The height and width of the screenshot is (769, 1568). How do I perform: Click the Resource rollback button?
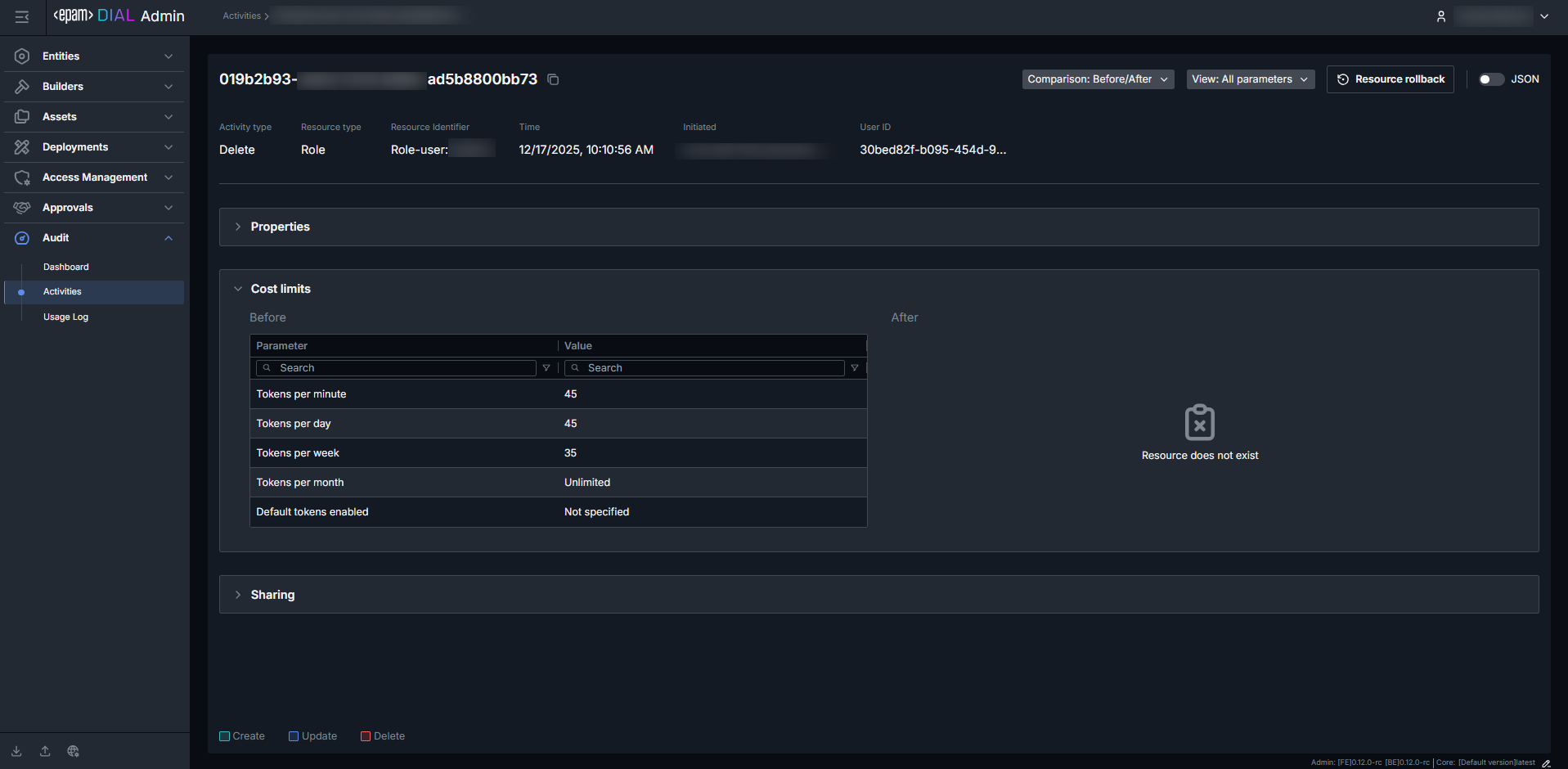(1390, 79)
